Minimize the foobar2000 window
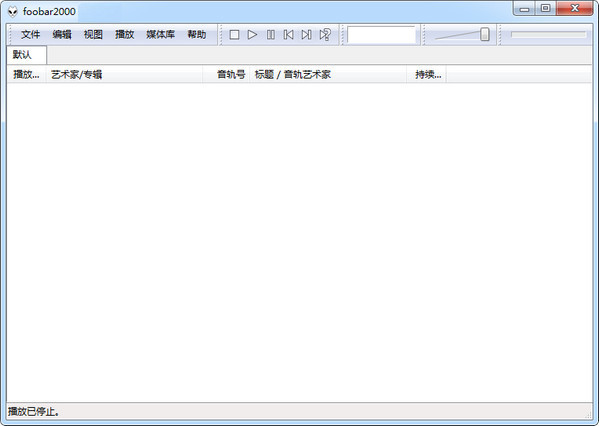Image resolution: width=599 pixels, height=426 pixels. click(525, 8)
